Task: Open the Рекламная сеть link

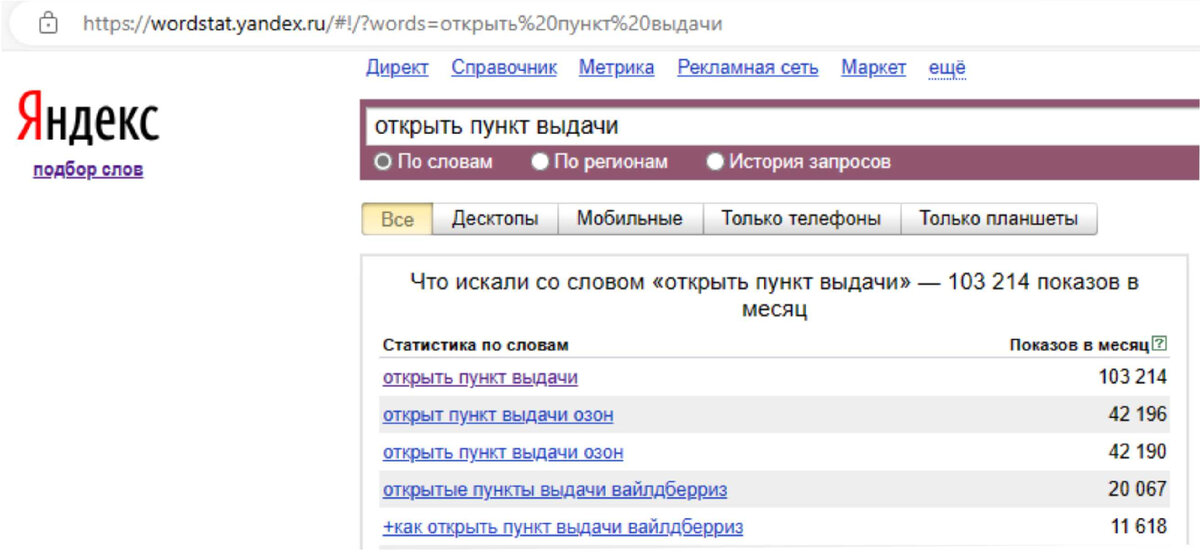Action: click(748, 68)
